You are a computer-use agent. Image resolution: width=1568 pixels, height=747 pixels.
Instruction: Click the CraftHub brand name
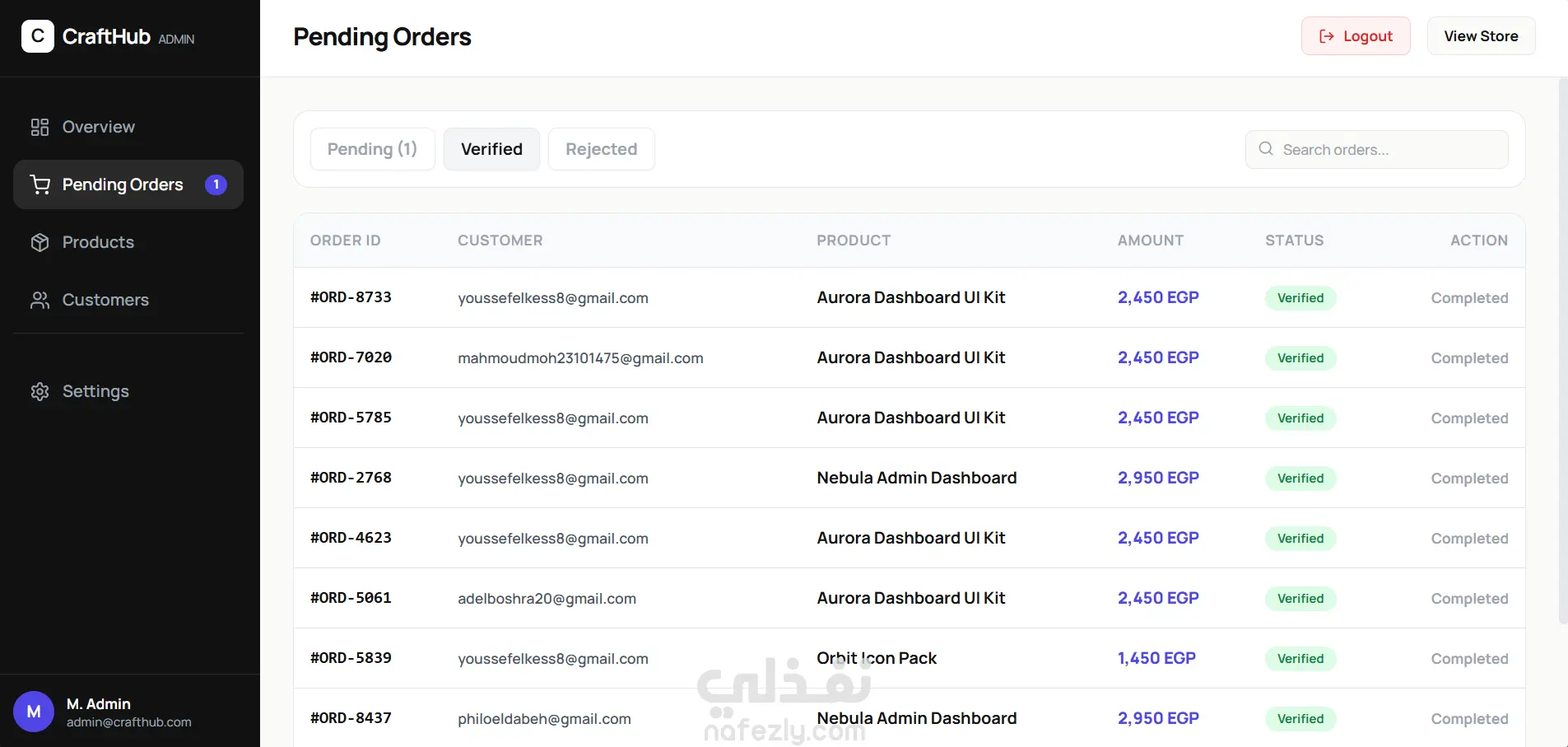[106, 36]
